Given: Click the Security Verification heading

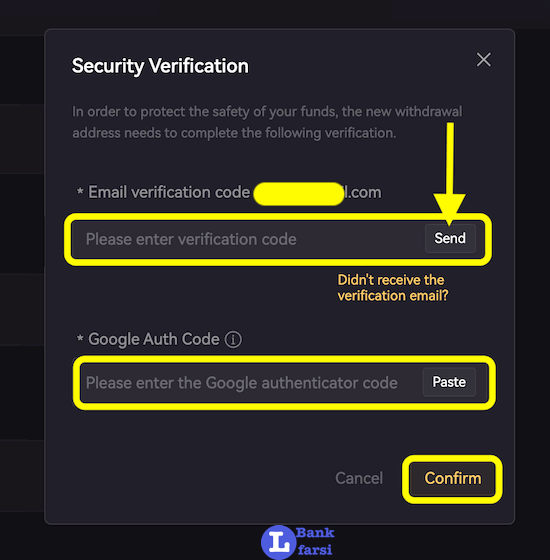Looking at the screenshot, I should (160, 66).
